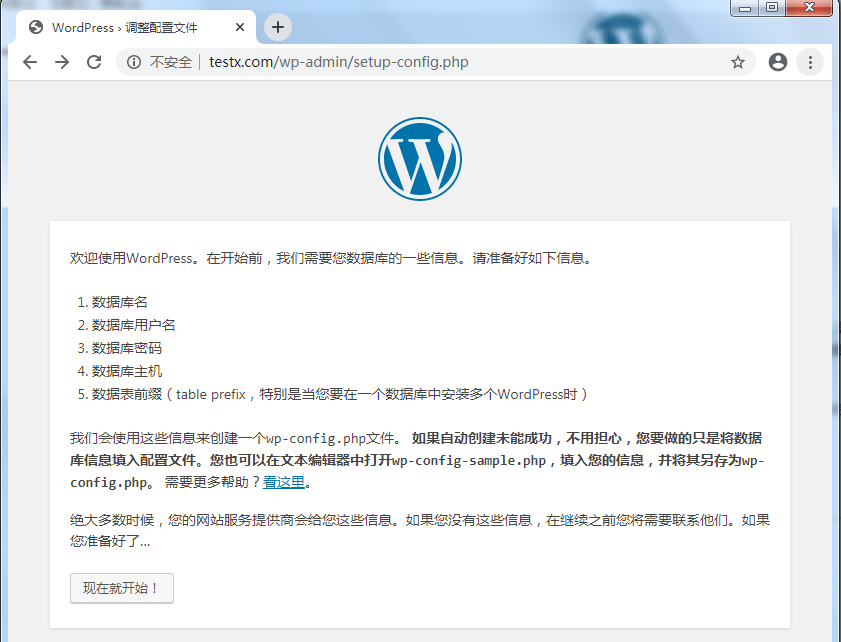Click the list item 数据库名
The image size is (841, 642).
[119, 302]
